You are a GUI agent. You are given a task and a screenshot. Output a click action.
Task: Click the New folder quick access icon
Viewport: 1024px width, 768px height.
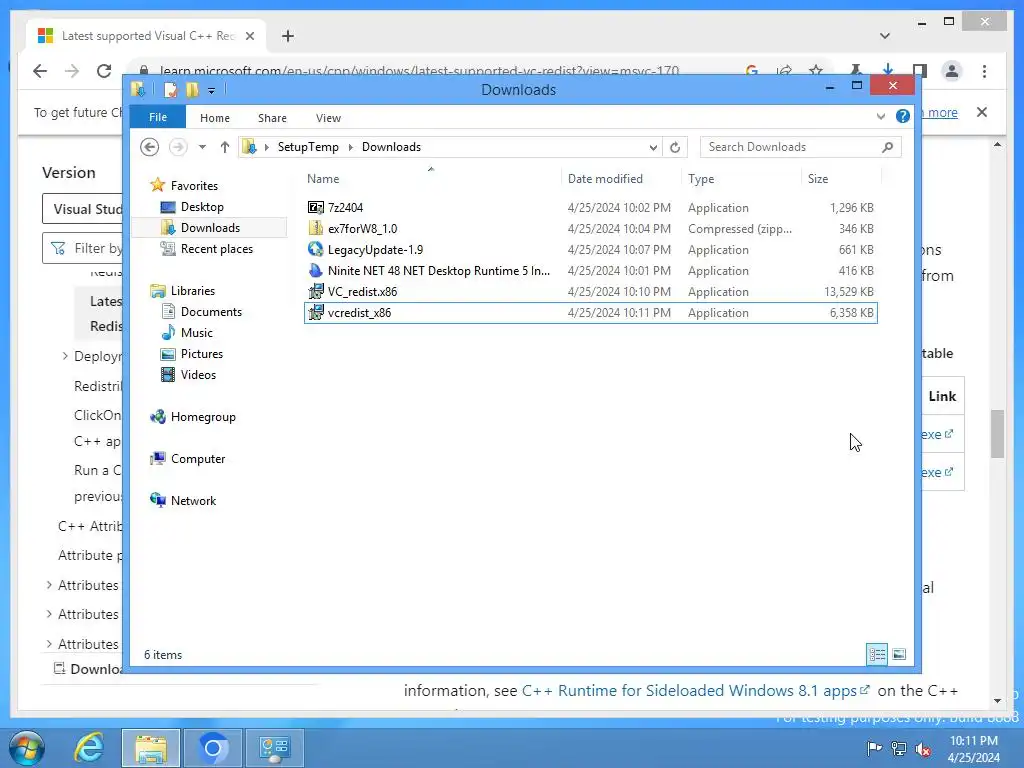point(192,89)
